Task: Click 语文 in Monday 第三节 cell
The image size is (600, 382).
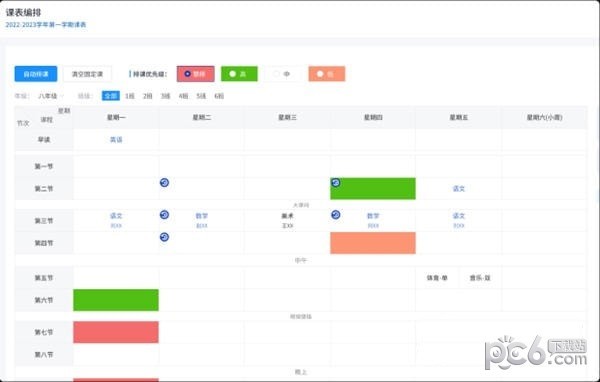Action: tap(116, 216)
